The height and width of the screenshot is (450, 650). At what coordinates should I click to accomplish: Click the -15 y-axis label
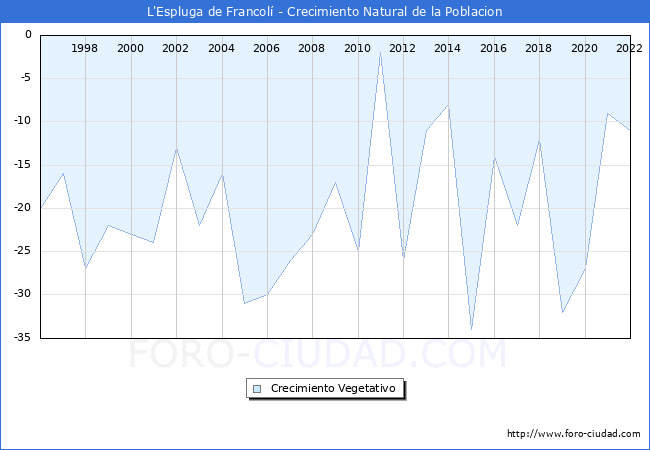tap(23, 165)
